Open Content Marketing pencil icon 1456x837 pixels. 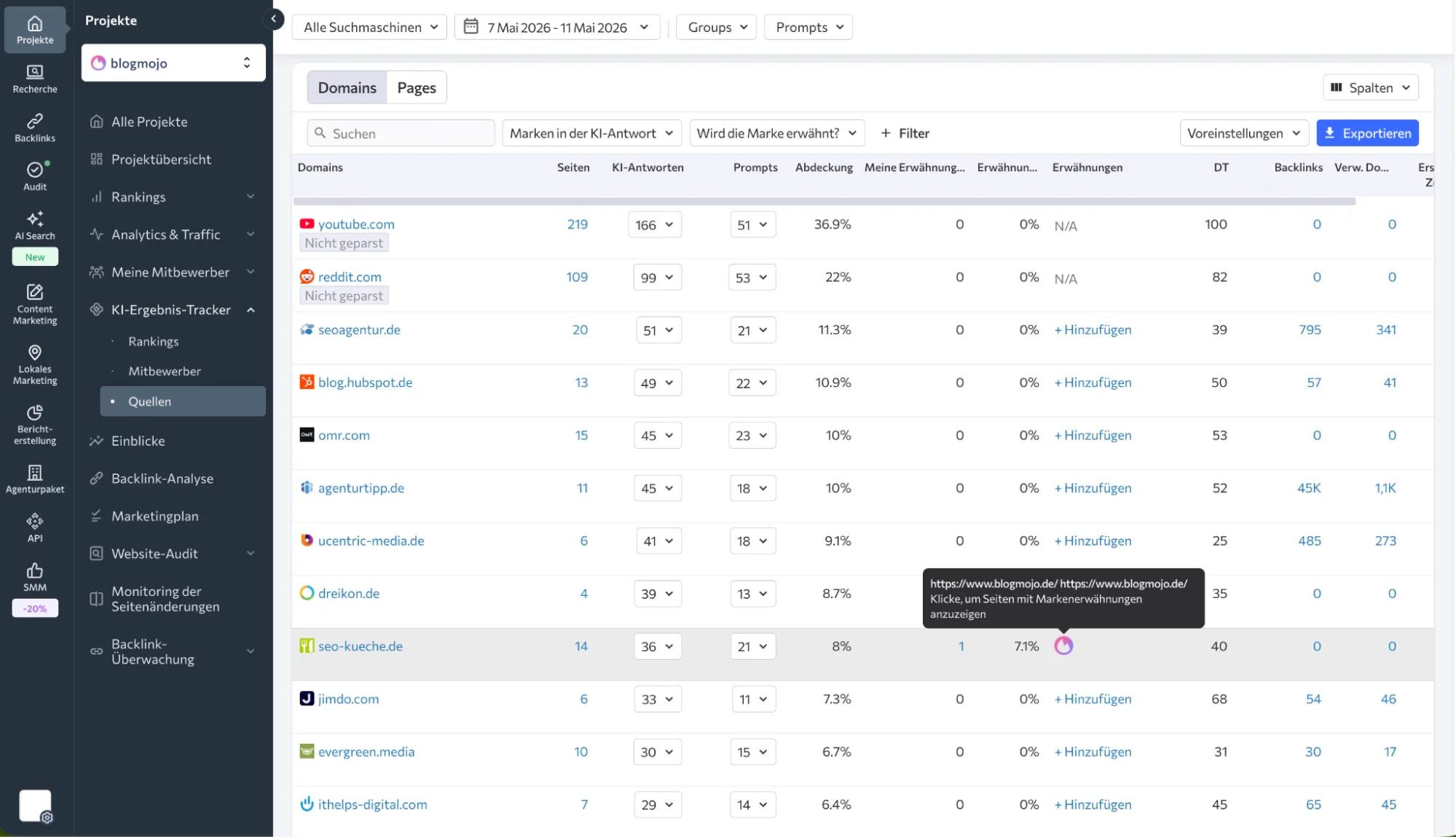35,292
